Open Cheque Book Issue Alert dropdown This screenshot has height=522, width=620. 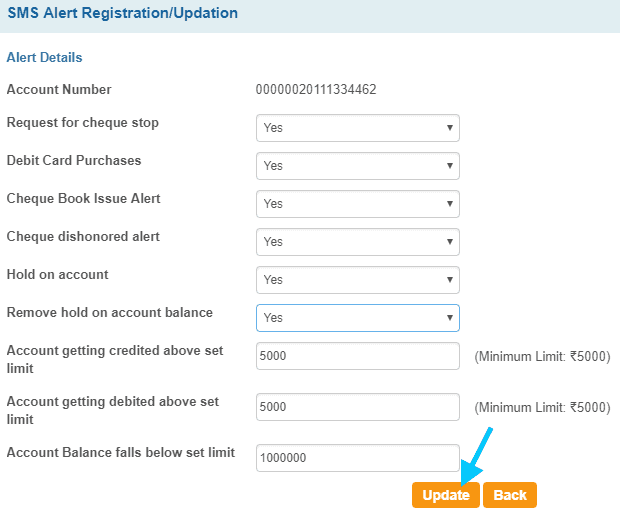click(x=357, y=204)
